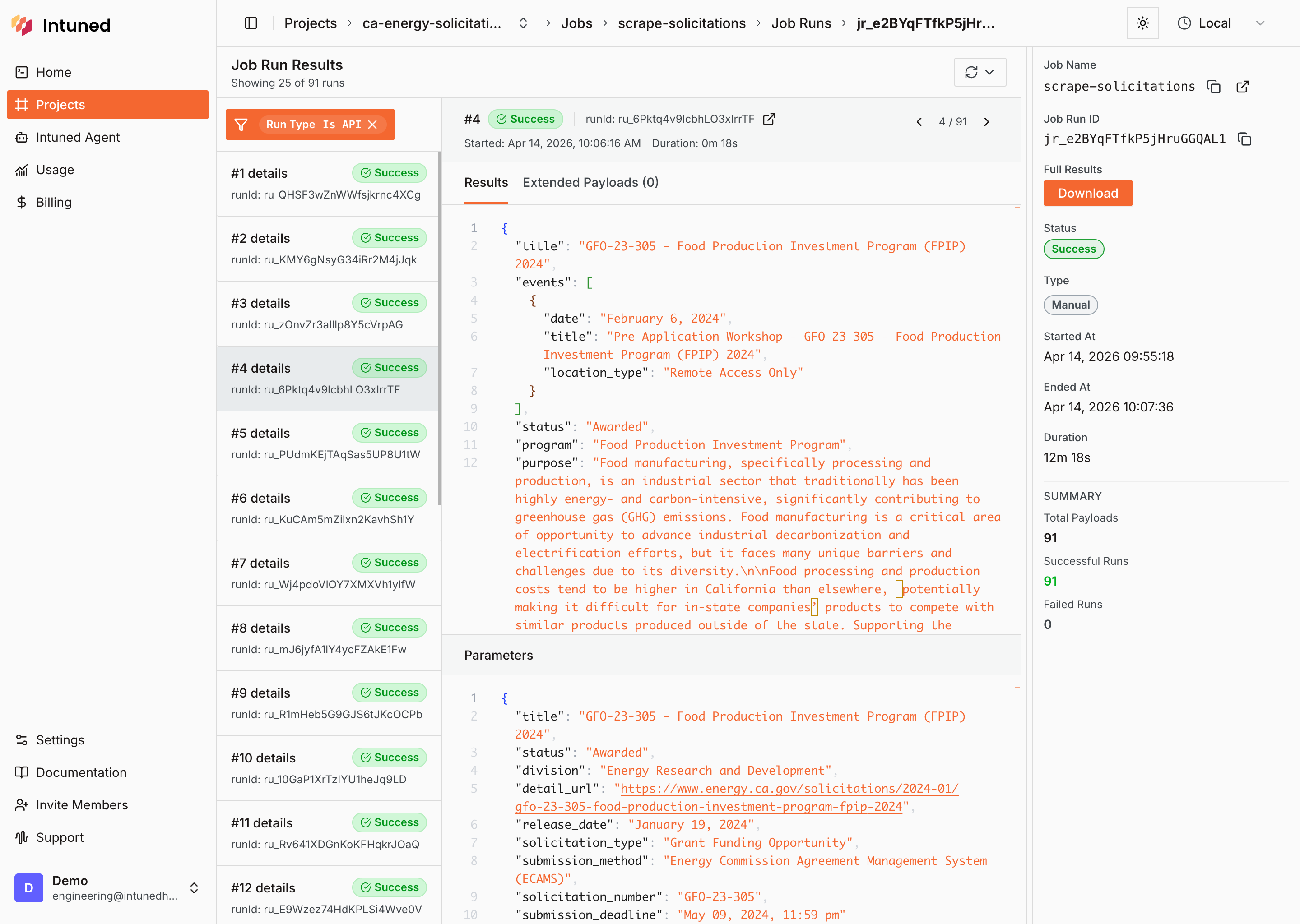Collapse the navigation sidebar
The image size is (1300, 924).
[x=251, y=23]
